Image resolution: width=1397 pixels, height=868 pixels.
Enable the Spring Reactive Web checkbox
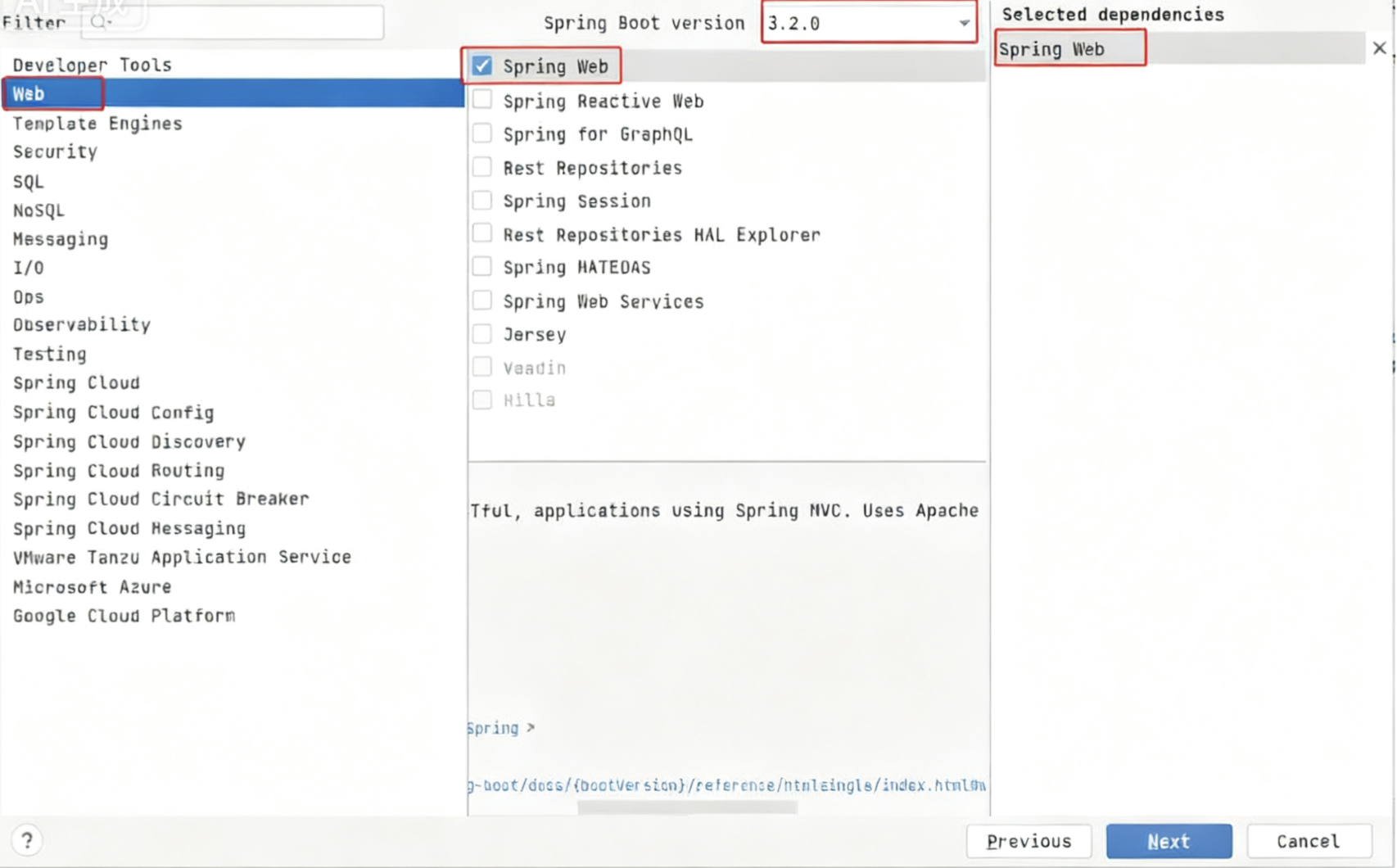482,101
